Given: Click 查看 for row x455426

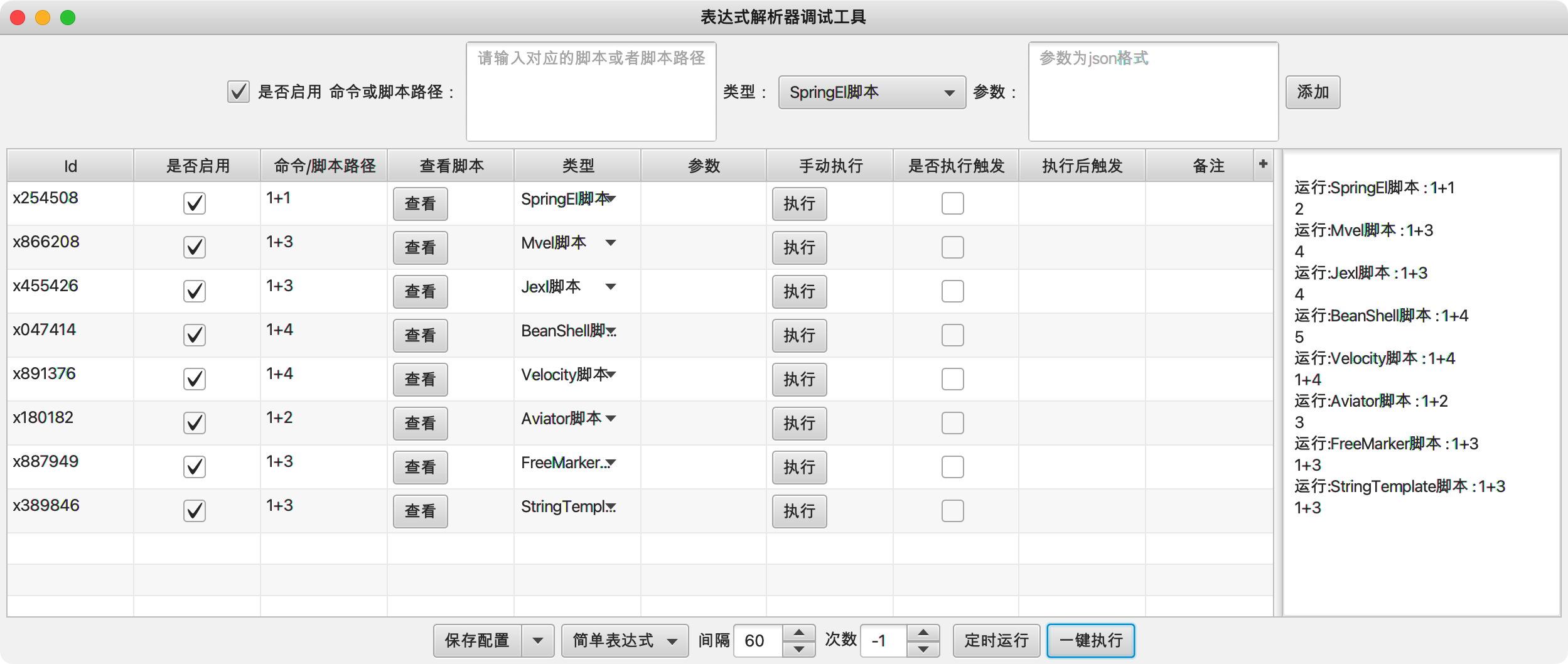Looking at the screenshot, I should pos(420,292).
